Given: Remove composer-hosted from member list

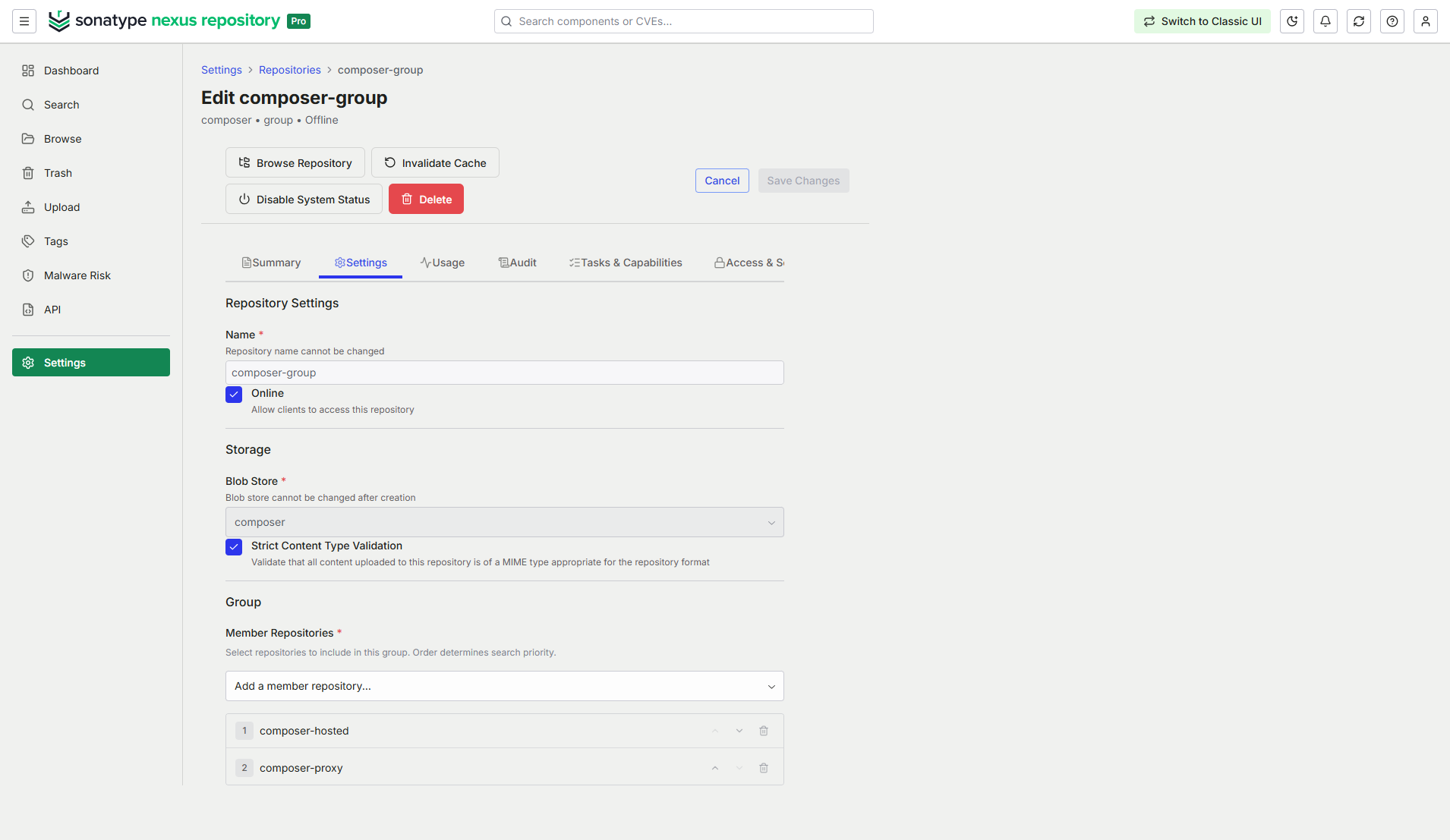Looking at the screenshot, I should coord(764,731).
